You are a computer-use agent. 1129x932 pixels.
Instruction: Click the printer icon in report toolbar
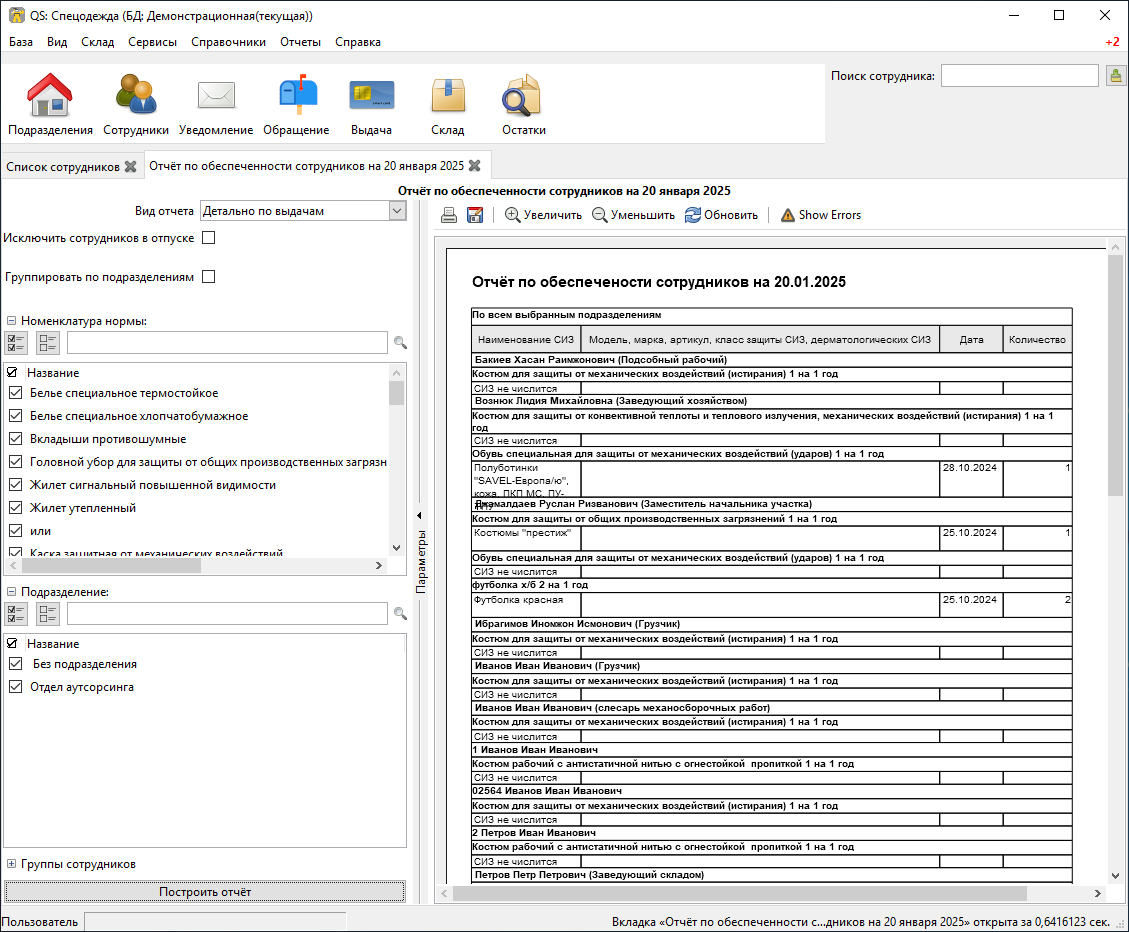click(450, 215)
